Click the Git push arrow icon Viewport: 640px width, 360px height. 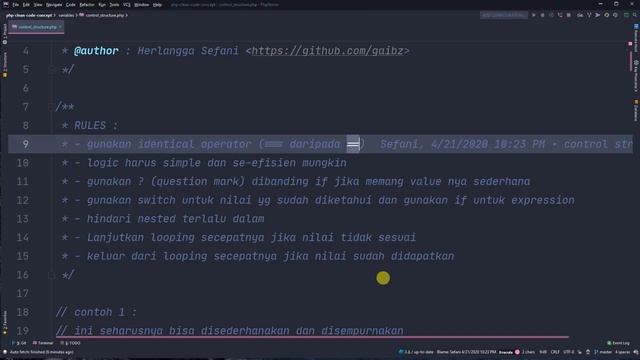tap(598, 15)
